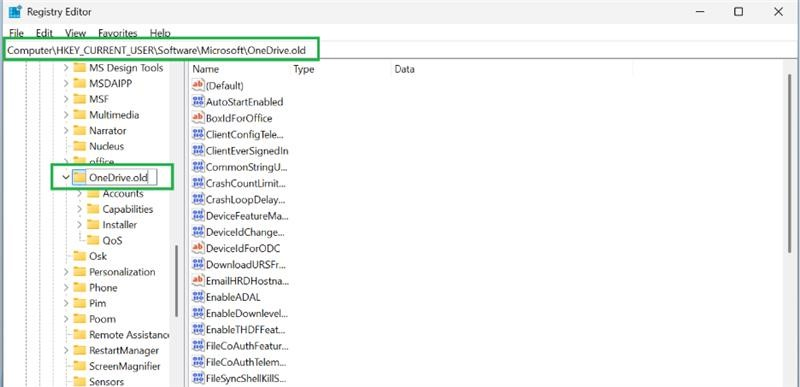Expand the Accounts subkey
The height and width of the screenshot is (387, 800).
point(79,193)
